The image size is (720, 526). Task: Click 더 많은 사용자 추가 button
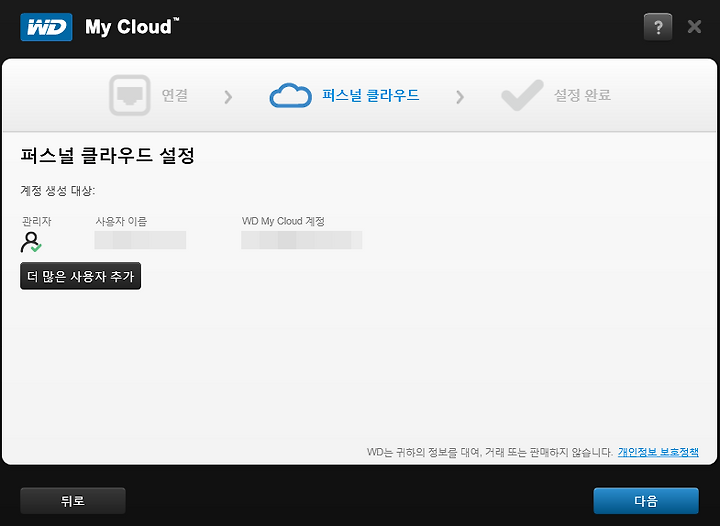coord(80,276)
